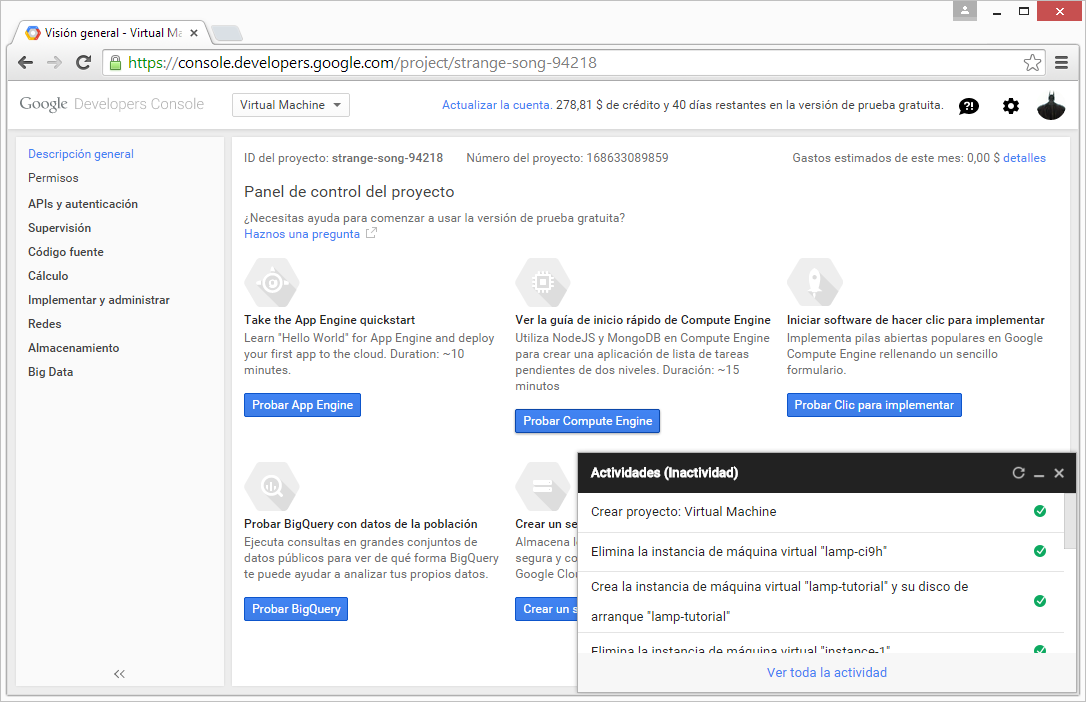Click the browser forward arrow
1086x702 pixels.
point(54,63)
